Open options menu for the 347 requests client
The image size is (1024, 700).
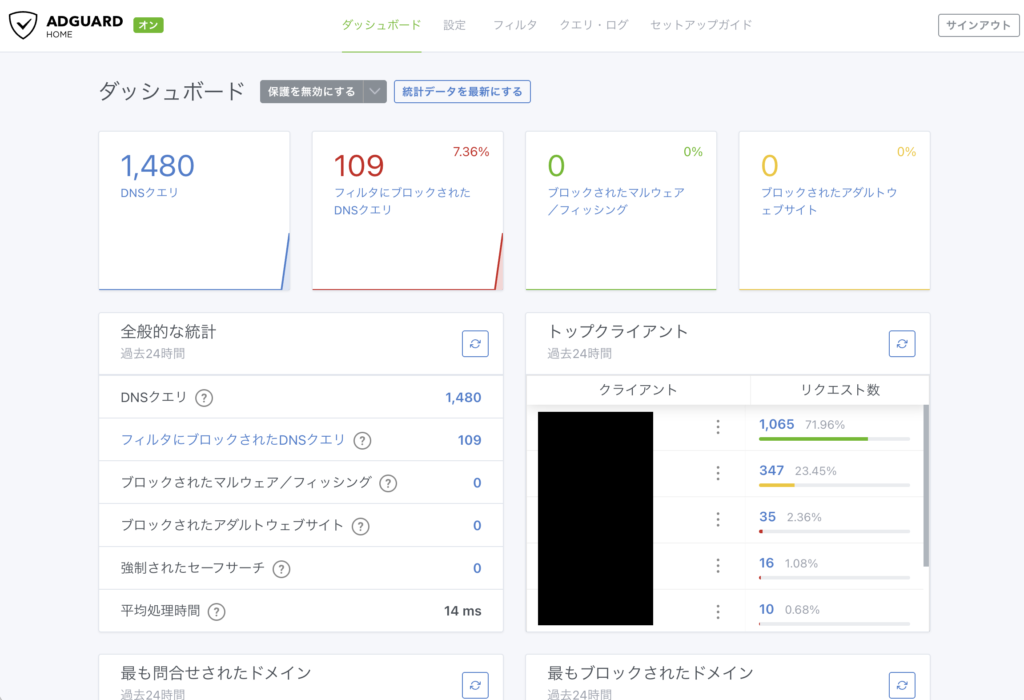point(717,473)
